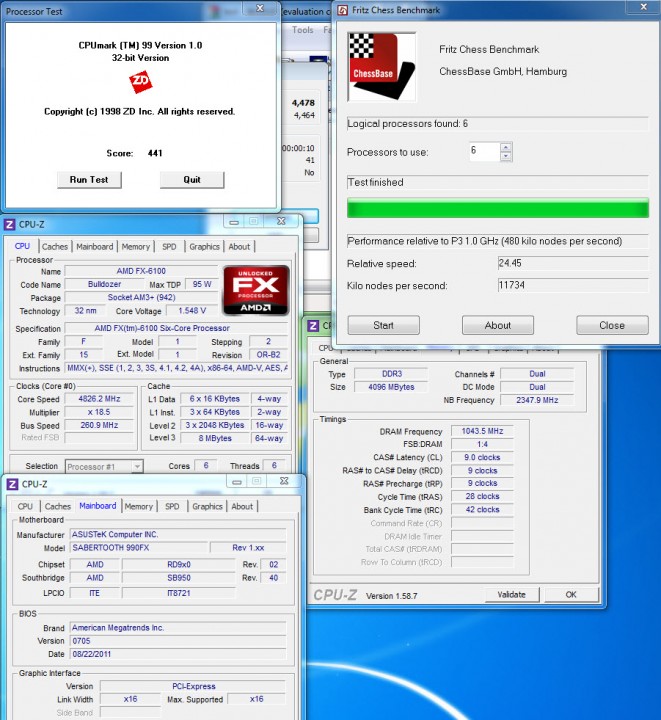Click the CPU-Z title icon of top CPU-Z window
Viewport: 661px width, 720px height.
9,225
